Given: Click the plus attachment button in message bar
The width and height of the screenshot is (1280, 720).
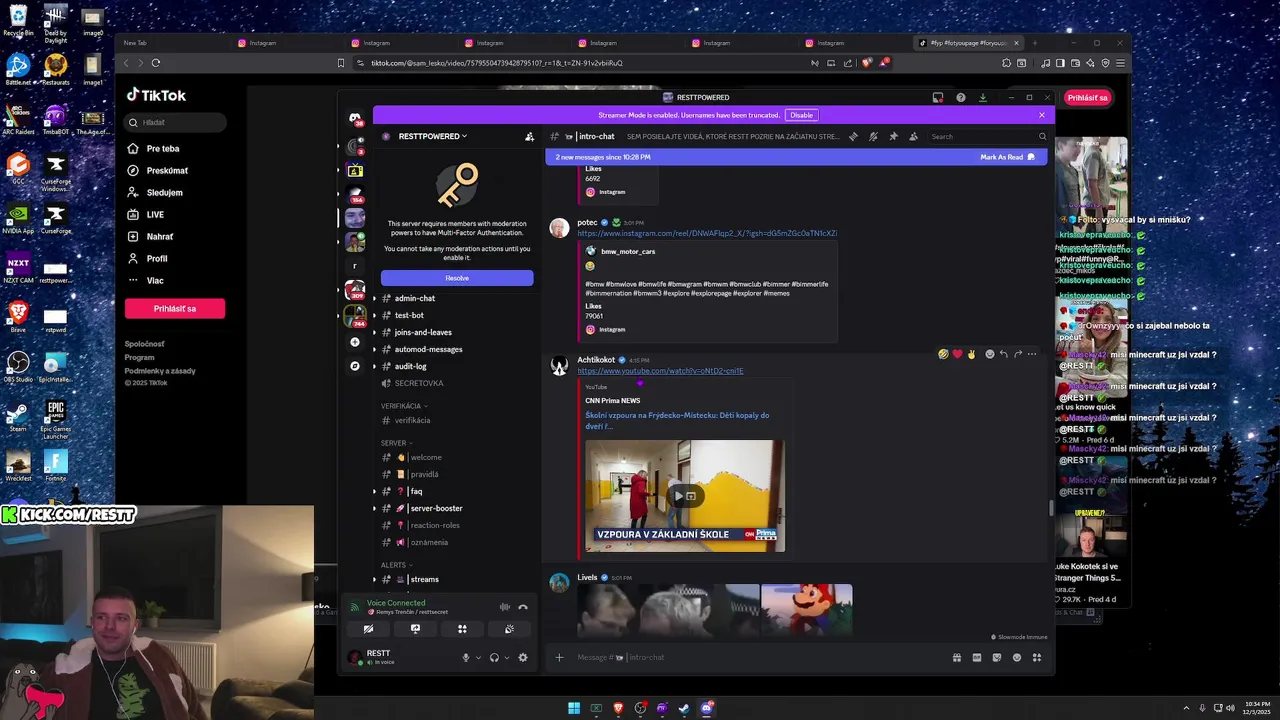Looking at the screenshot, I should [x=559, y=657].
